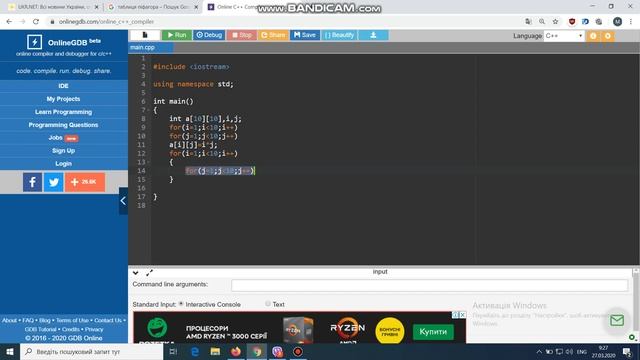Open the IDE sidebar menu item
640x360 pixels.
click(x=63, y=86)
